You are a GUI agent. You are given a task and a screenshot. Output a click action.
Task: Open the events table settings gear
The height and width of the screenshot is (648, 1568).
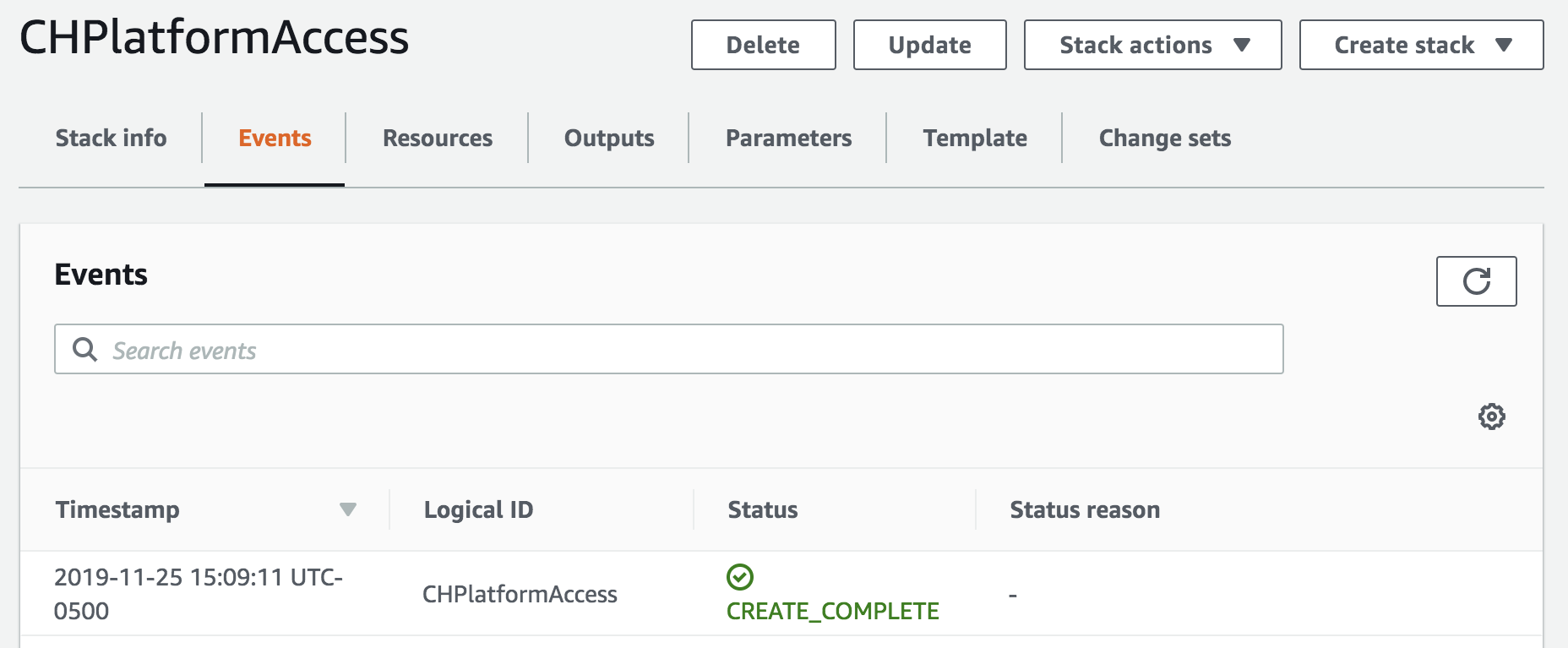[1491, 417]
